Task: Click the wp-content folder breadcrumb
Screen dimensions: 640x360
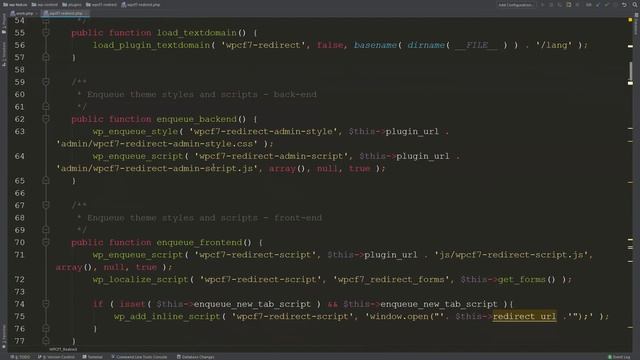Action: tap(45, 5)
